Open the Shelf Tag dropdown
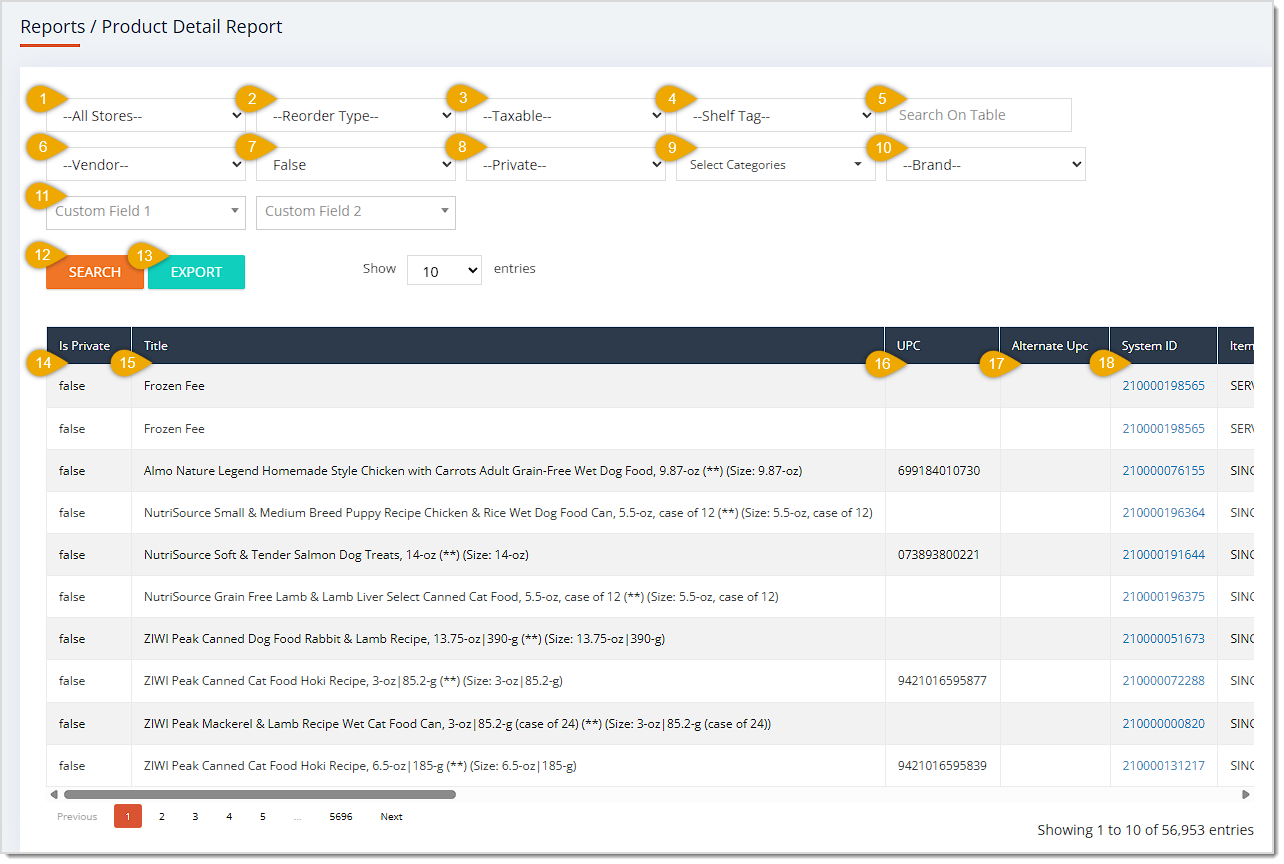Screen dimensions: 1284x864 pyautogui.click(x=776, y=115)
